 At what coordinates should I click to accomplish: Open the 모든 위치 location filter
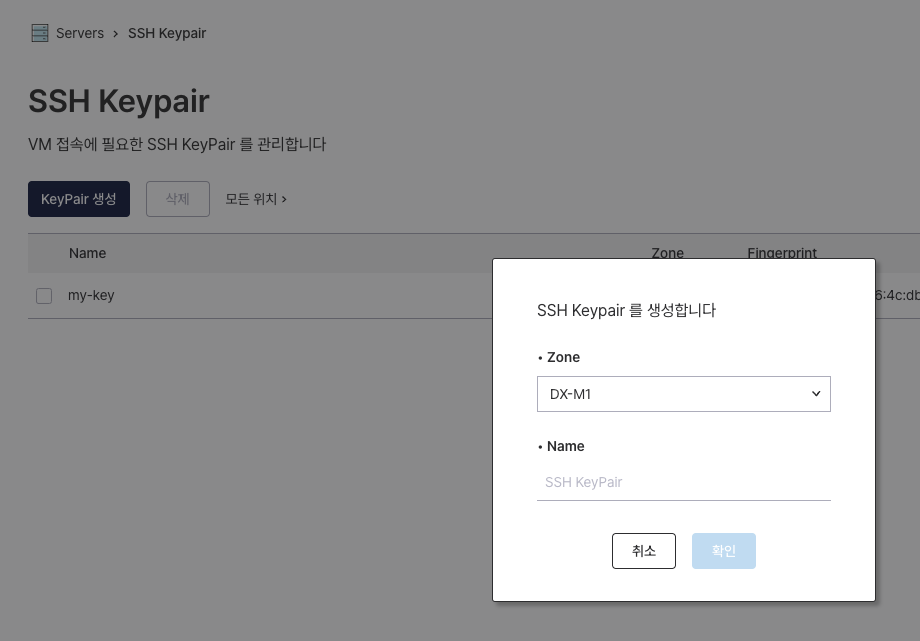coord(251,198)
